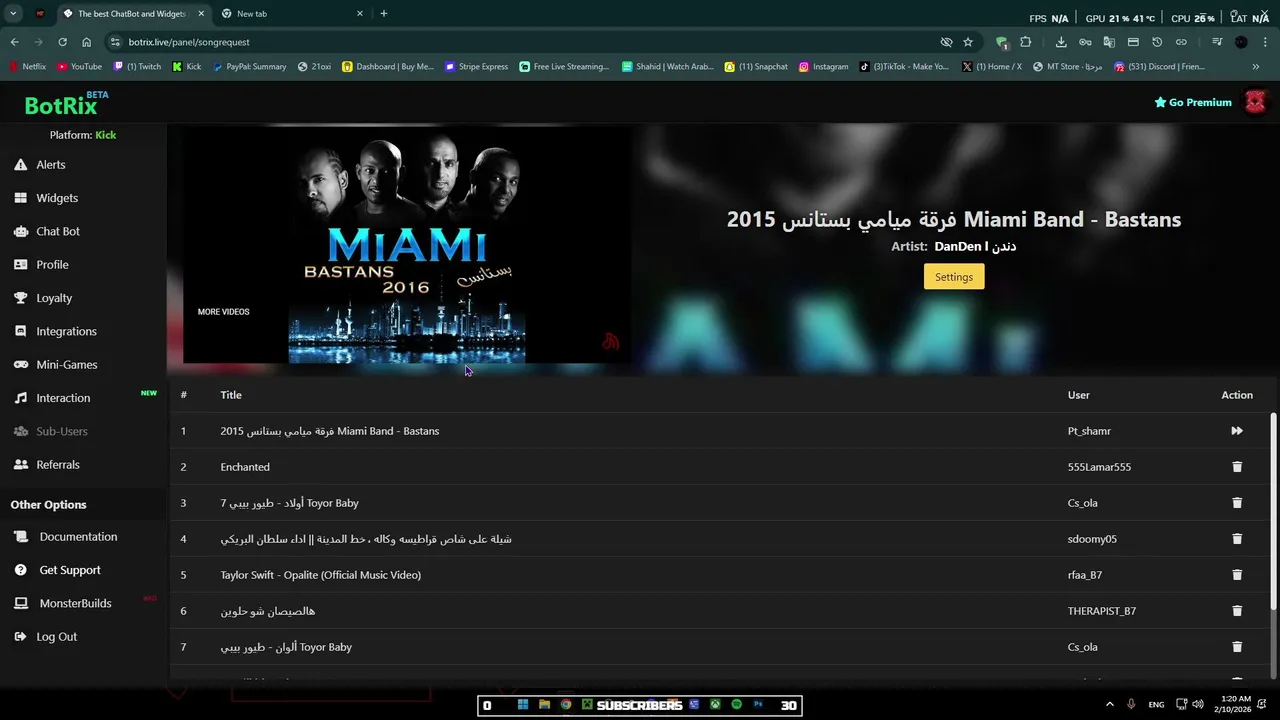Viewport: 1280px width, 720px height.
Task: Select user Pt_shamr in row 1
Action: [x=1089, y=431]
